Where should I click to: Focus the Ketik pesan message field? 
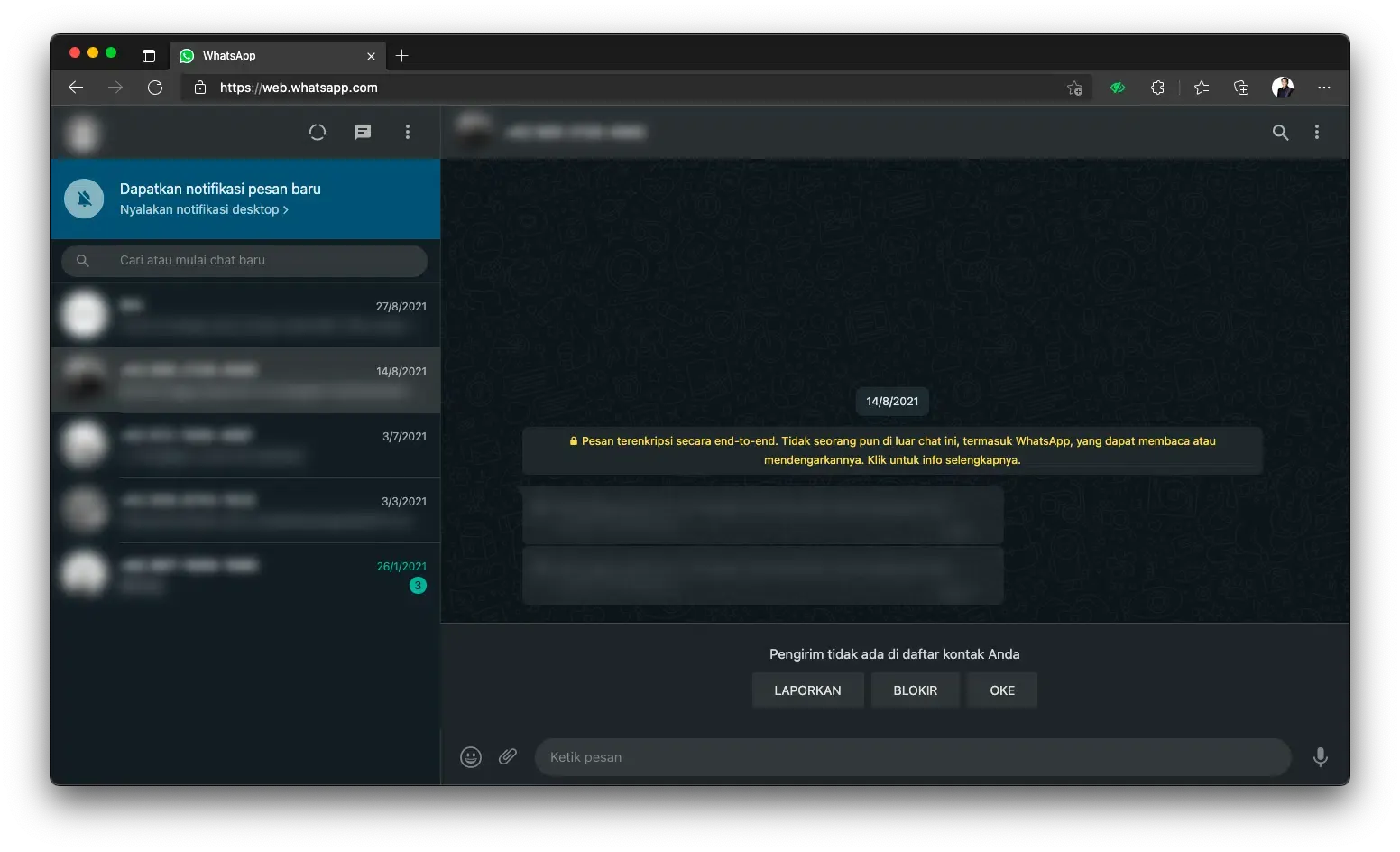[911, 757]
